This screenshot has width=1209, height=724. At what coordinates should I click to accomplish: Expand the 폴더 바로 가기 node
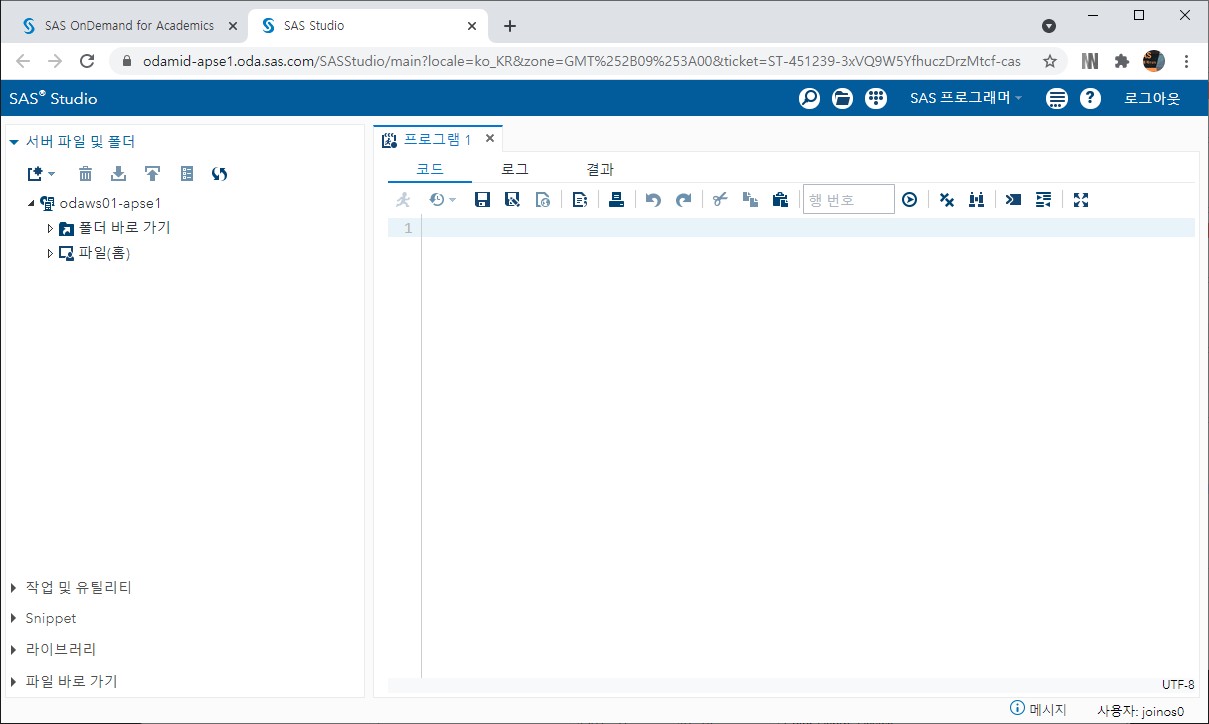(50, 228)
